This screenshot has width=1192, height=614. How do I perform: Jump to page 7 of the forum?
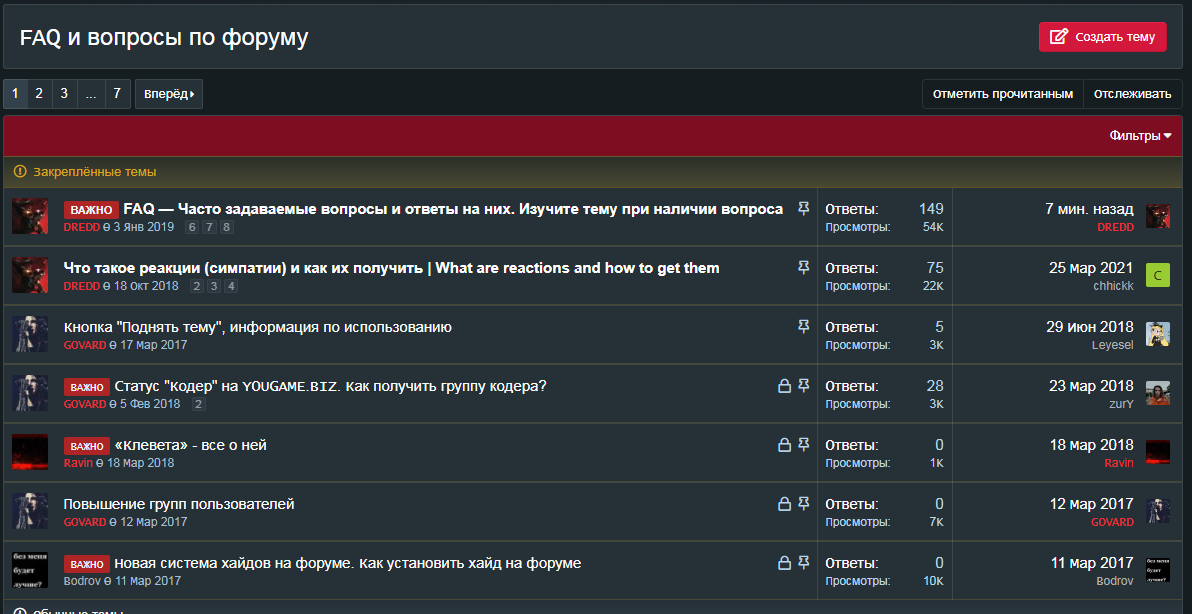click(117, 94)
